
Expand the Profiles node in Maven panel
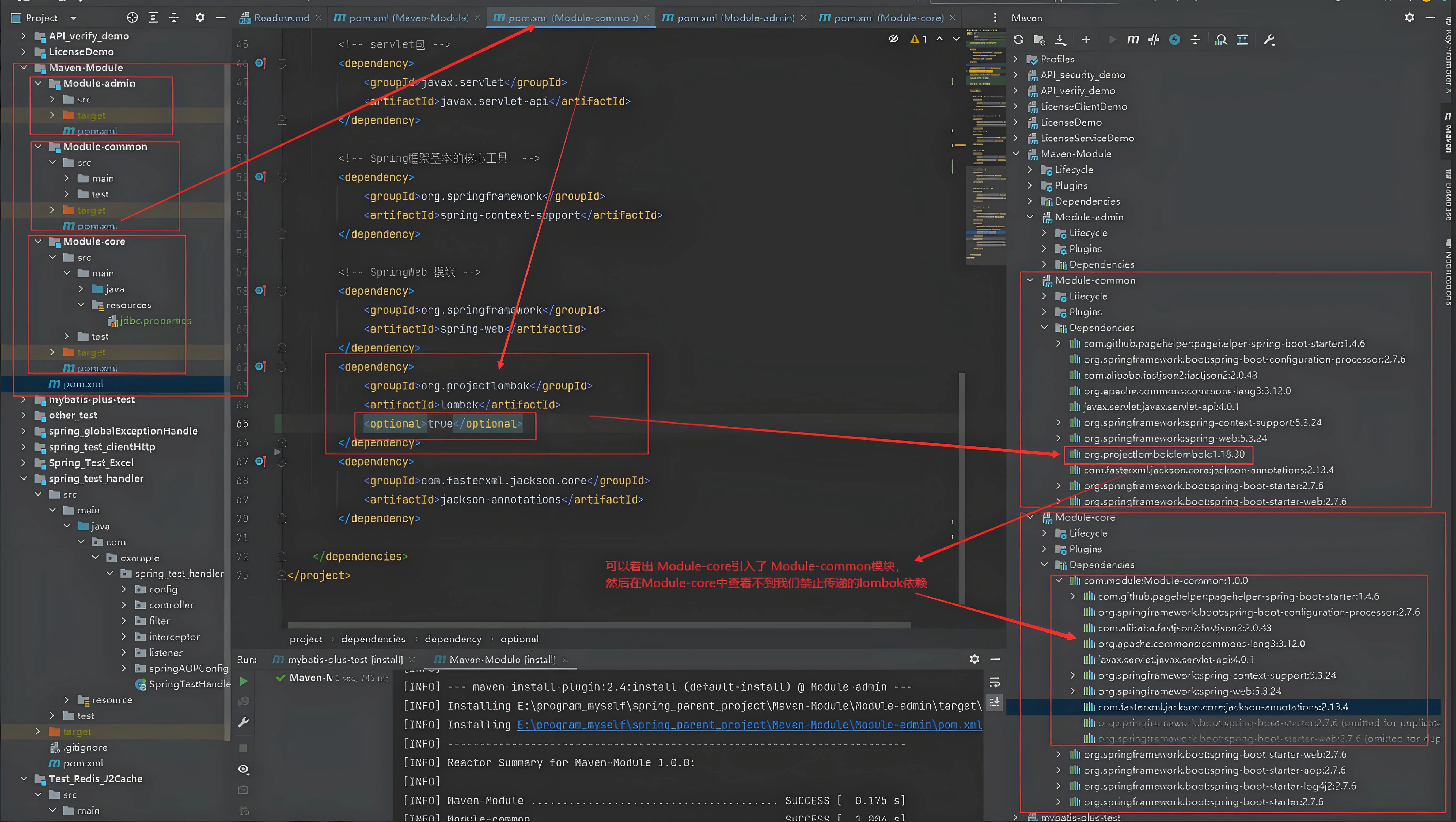tap(1016, 59)
